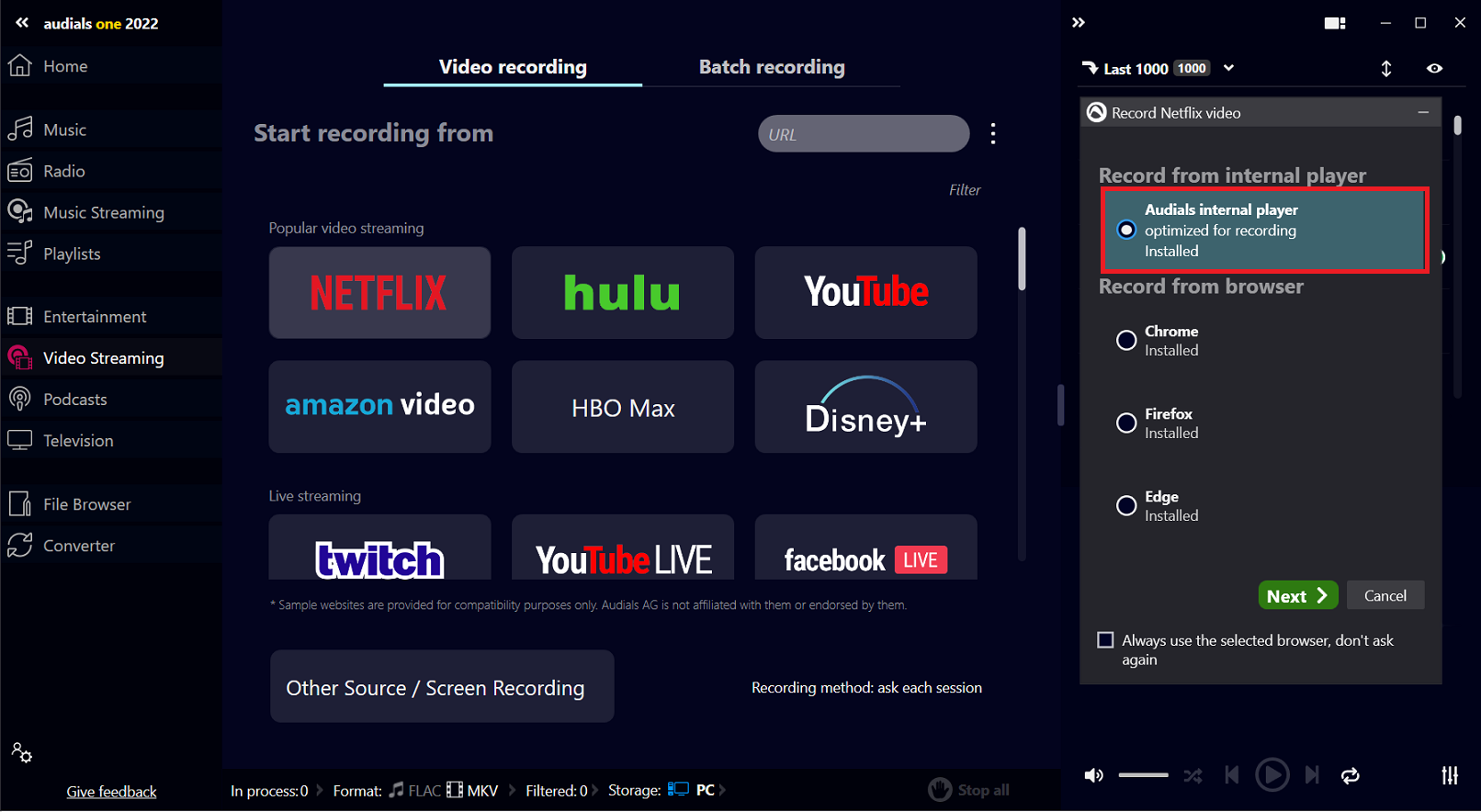
Task: Toggle the eye view icon
Action: click(1434, 68)
